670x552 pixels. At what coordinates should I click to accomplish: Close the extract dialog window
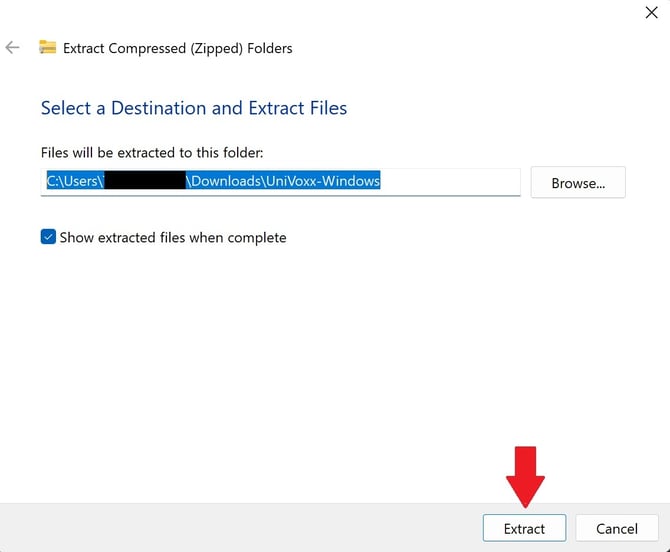click(651, 12)
